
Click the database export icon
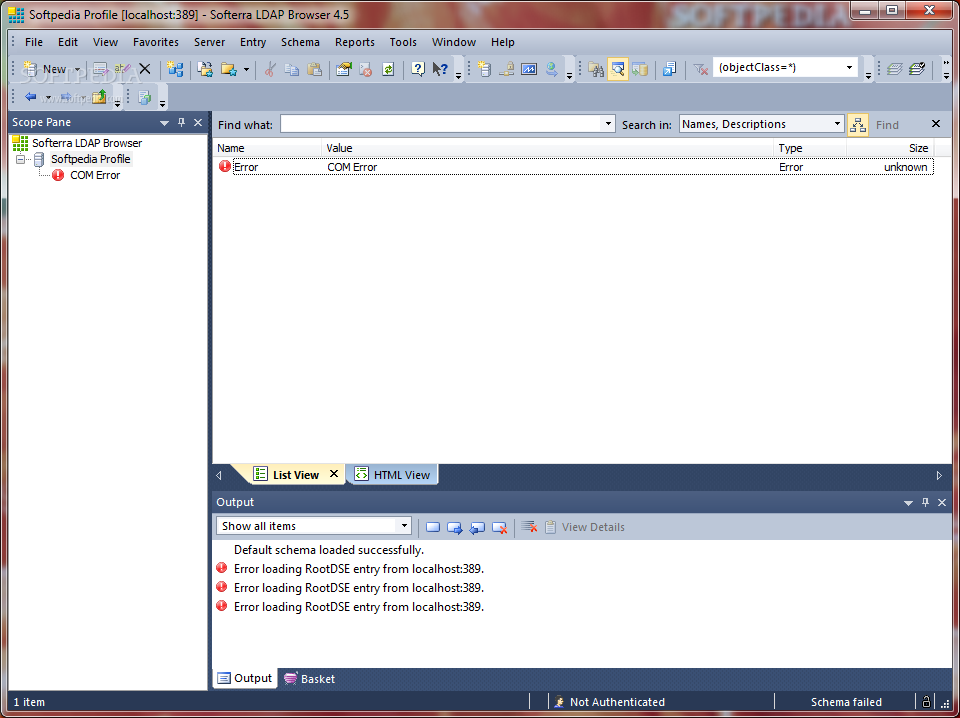(x=640, y=69)
